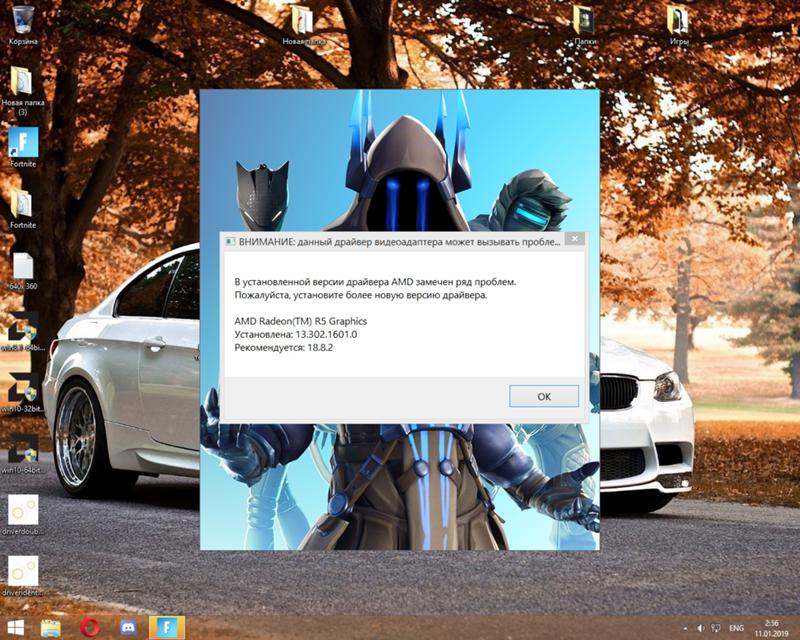Click the text 'AMD Radeon(TM) R5 Graphics'
The height and width of the screenshot is (640, 800).
[301, 321]
